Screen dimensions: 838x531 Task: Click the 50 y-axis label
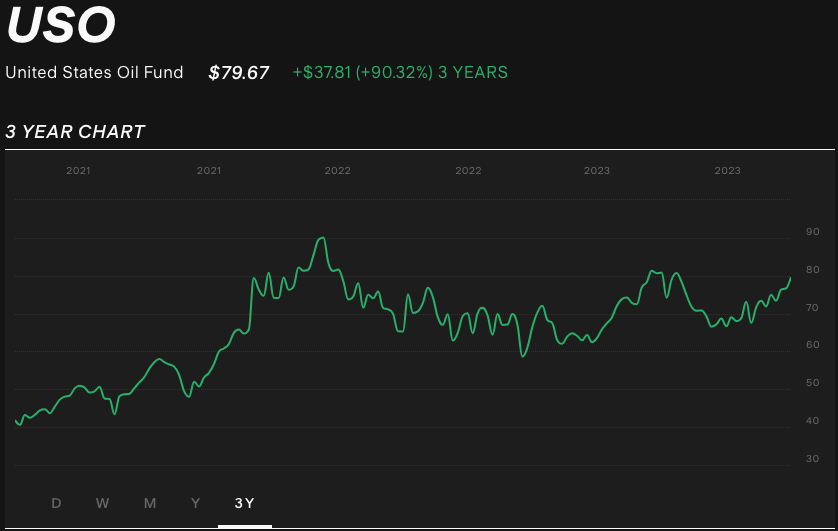click(x=812, y=382)
